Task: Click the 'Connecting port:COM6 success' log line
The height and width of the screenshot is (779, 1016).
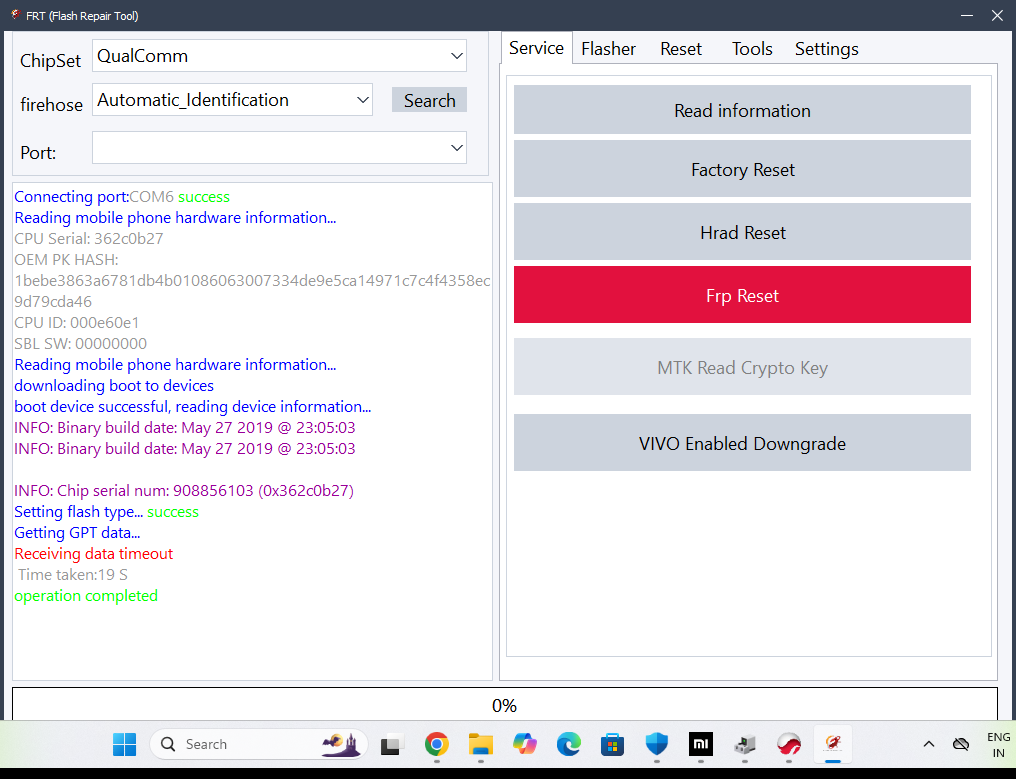Action: point(122,196)
